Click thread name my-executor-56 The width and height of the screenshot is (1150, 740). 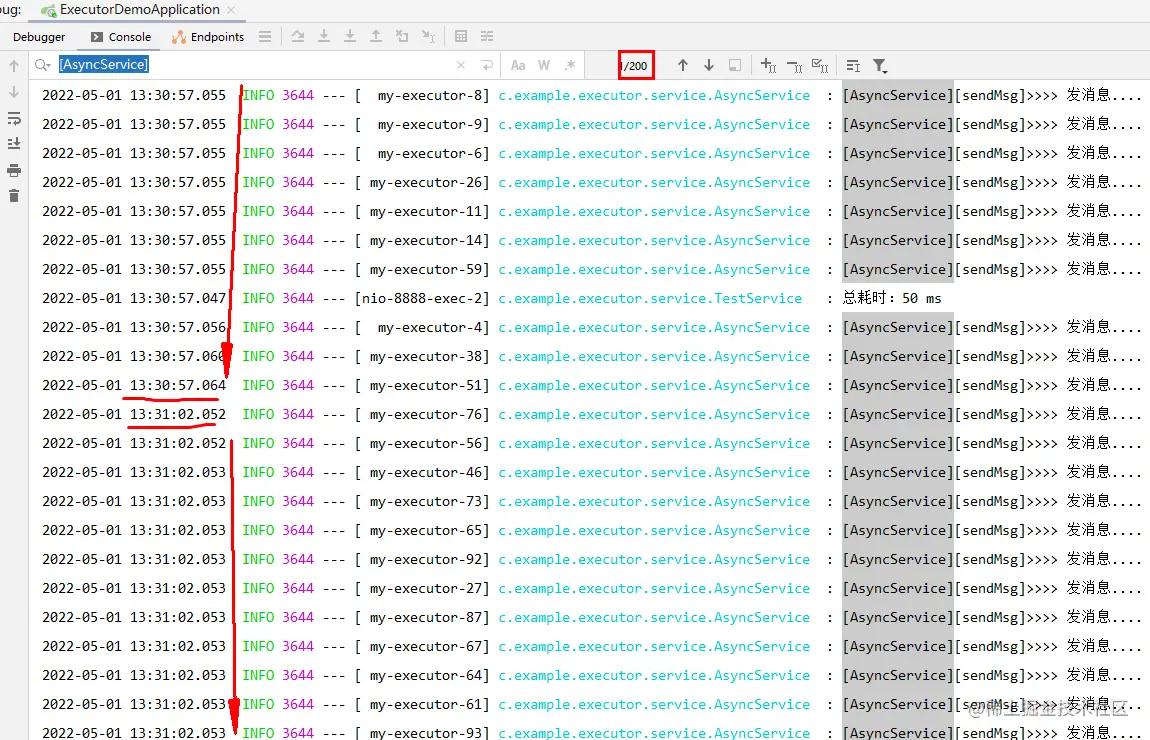pyautogui.click(x=425, y=443)
